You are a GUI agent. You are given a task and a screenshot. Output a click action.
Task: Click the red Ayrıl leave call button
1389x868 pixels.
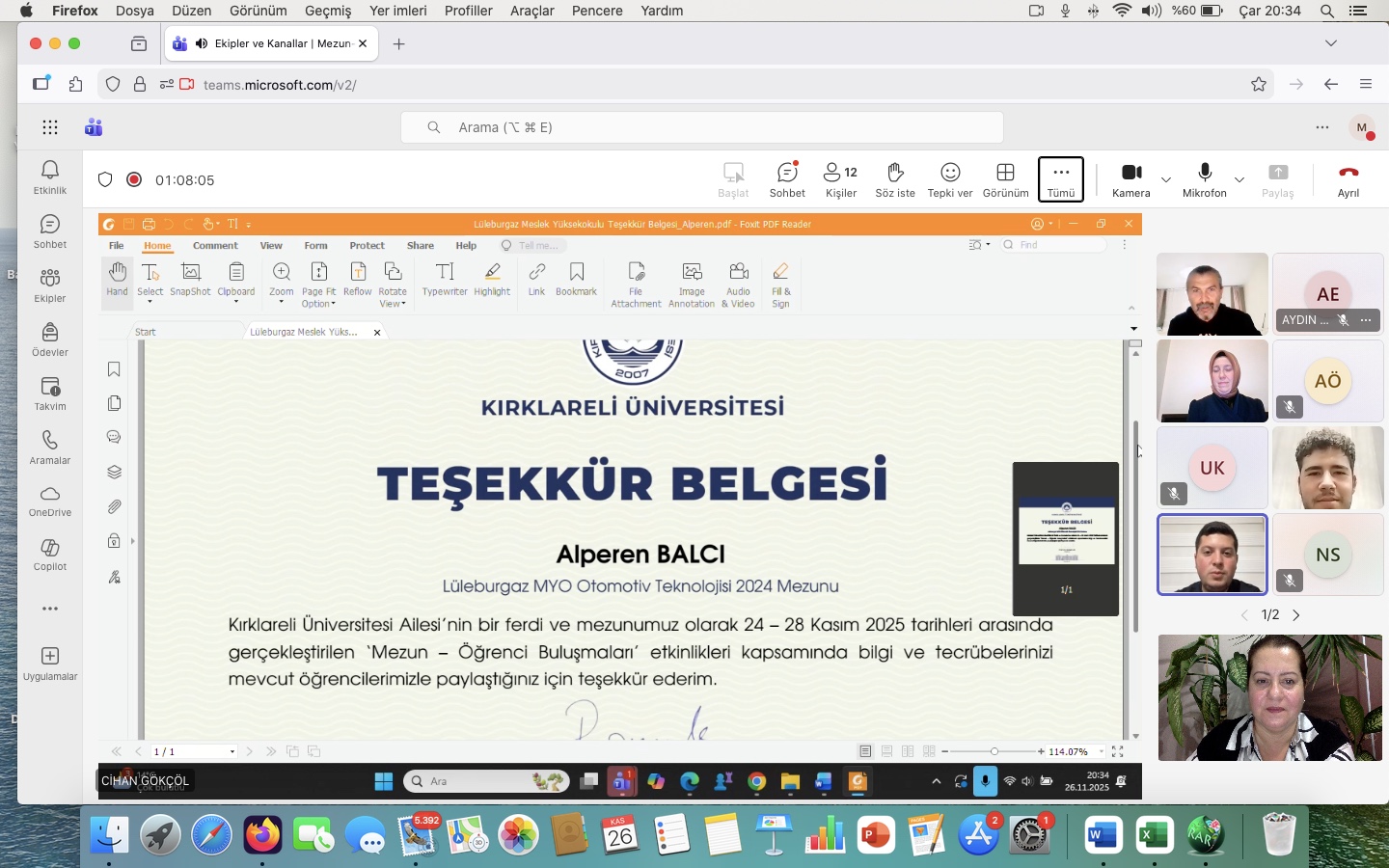pos(1348,178)
